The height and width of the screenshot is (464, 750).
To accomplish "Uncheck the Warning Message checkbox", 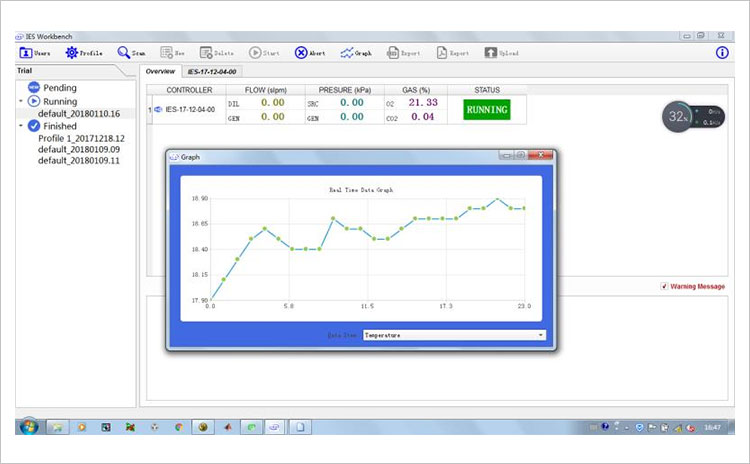I will click(665, 287).
